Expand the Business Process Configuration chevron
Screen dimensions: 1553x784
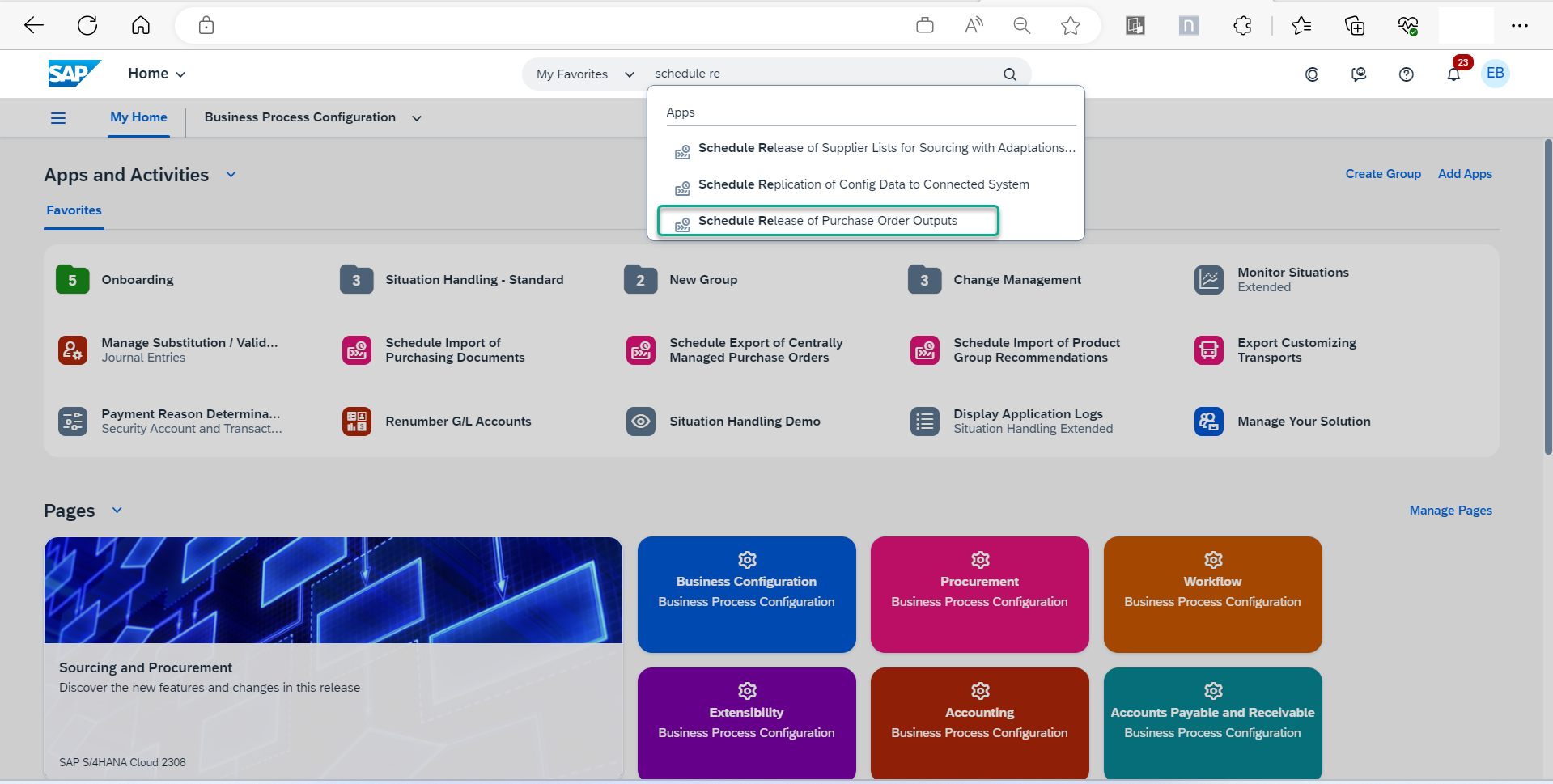point(417,118)
